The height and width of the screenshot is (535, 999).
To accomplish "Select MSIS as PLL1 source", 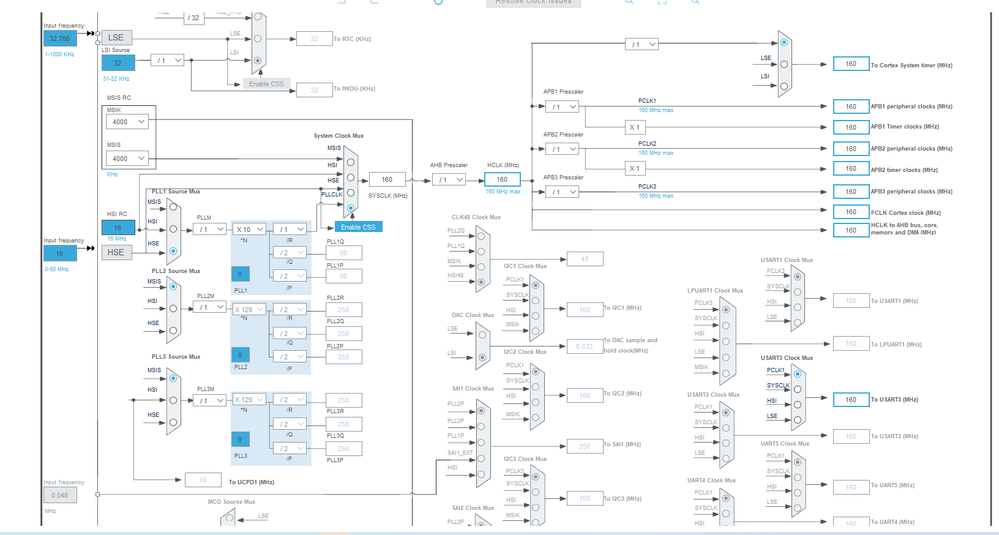I will click(x=173, y=207).
